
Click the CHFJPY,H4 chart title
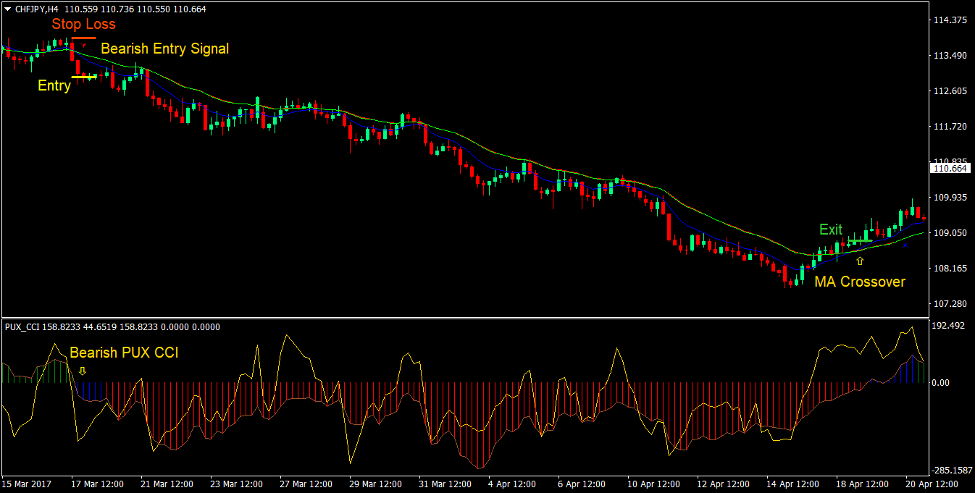(37, 9)
